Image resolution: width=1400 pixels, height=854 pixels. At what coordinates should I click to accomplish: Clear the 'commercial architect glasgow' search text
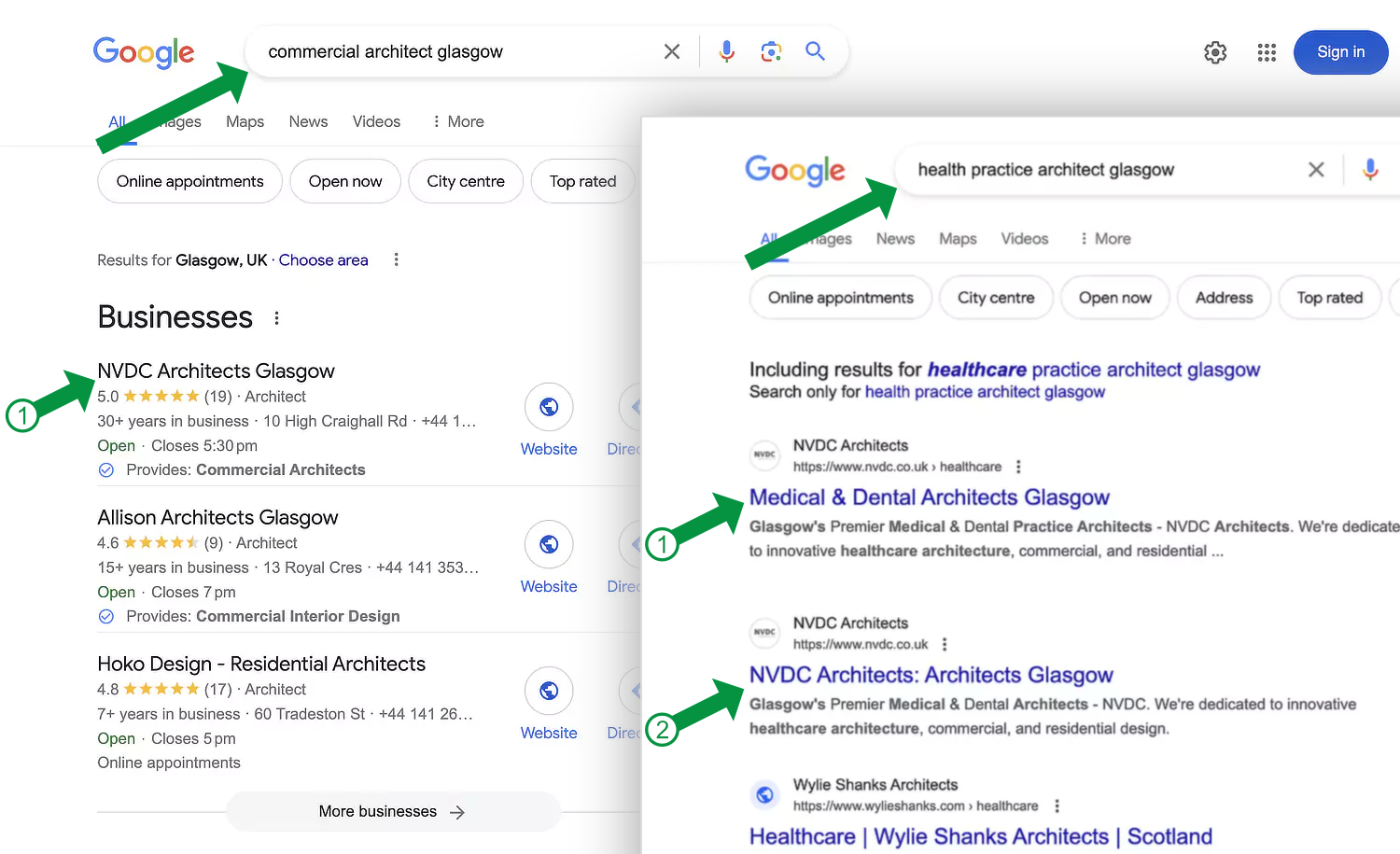pyautogui.click(x=672, y=51)
